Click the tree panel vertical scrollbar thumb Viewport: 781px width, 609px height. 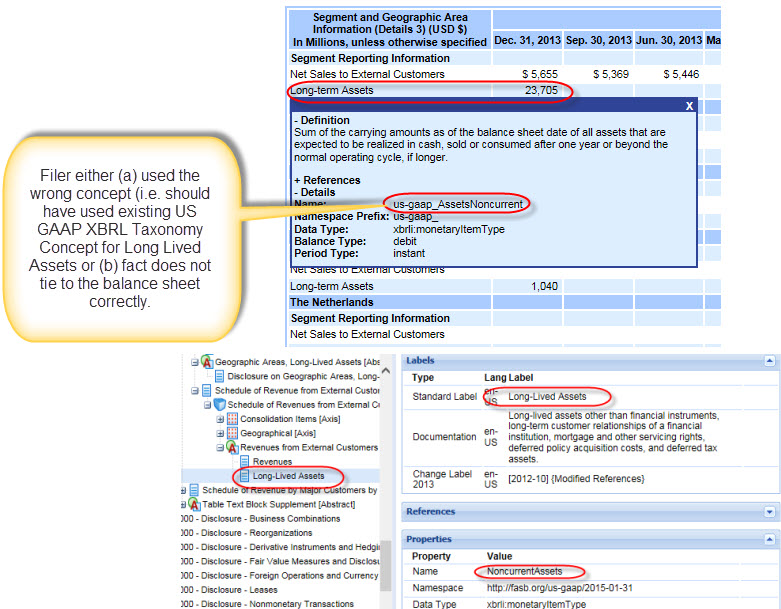click(386, 566)
